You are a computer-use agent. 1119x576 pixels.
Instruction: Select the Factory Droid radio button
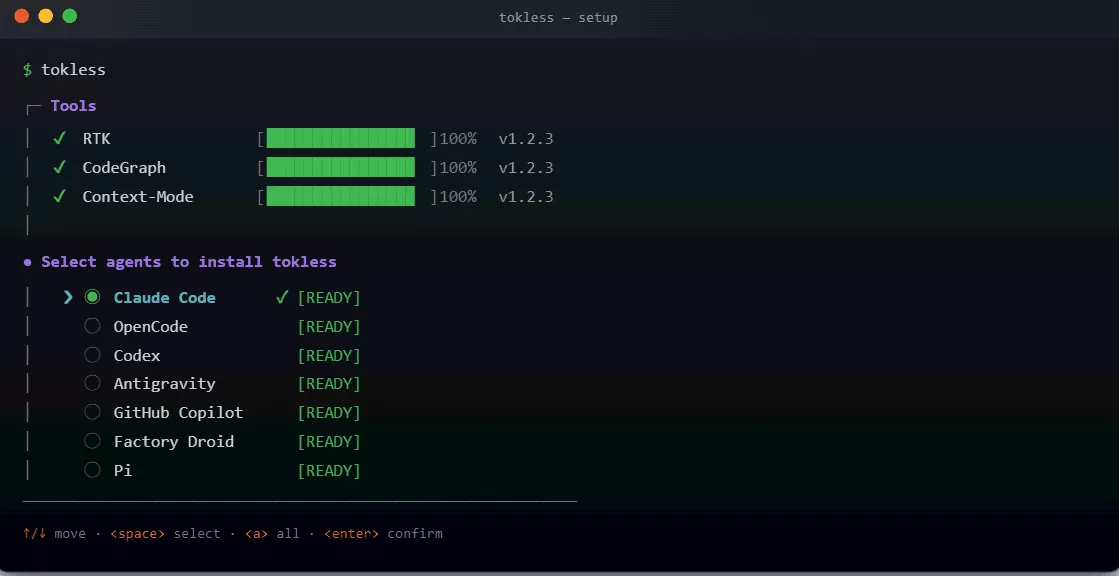(x=92, y=441)
